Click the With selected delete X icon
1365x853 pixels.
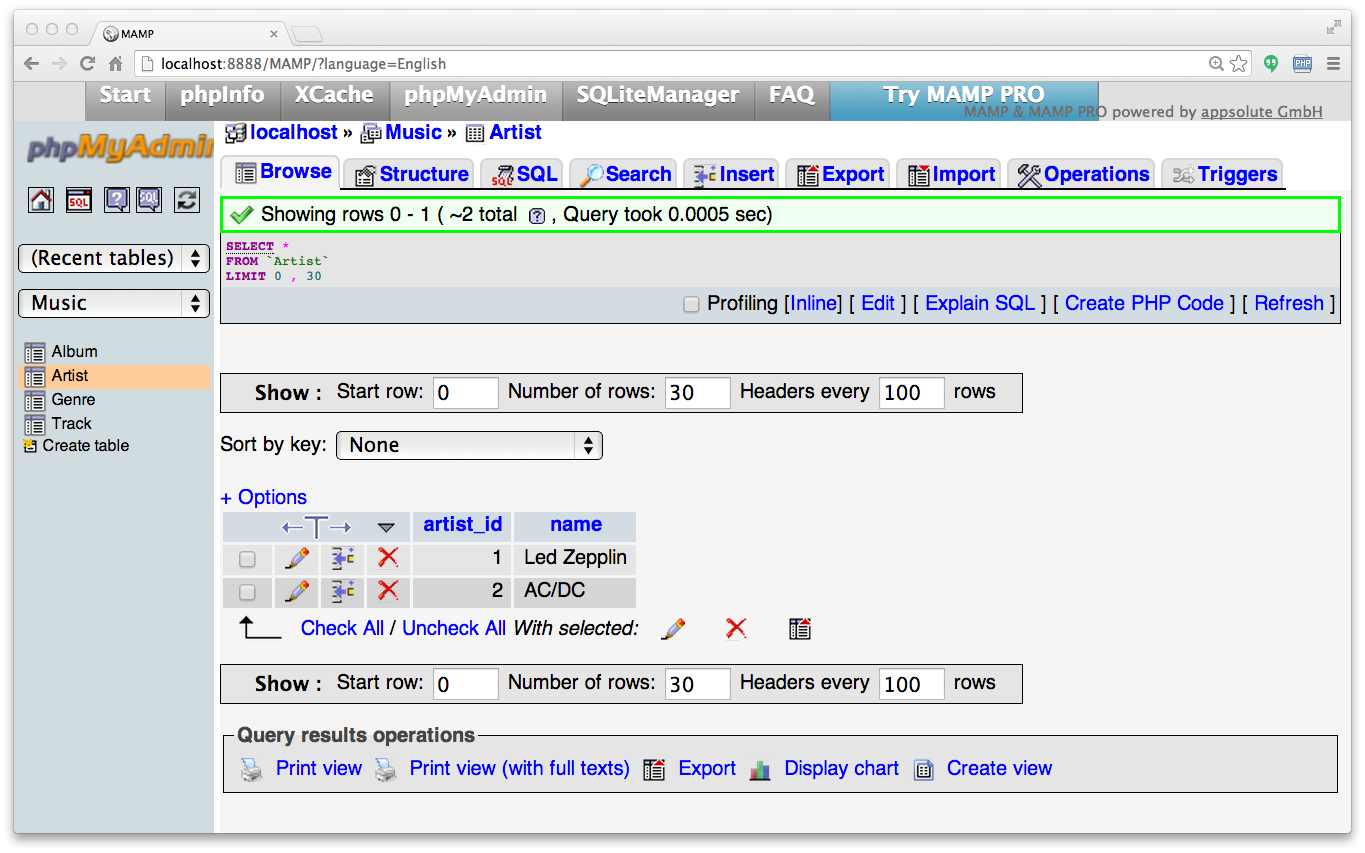point(736,628)
